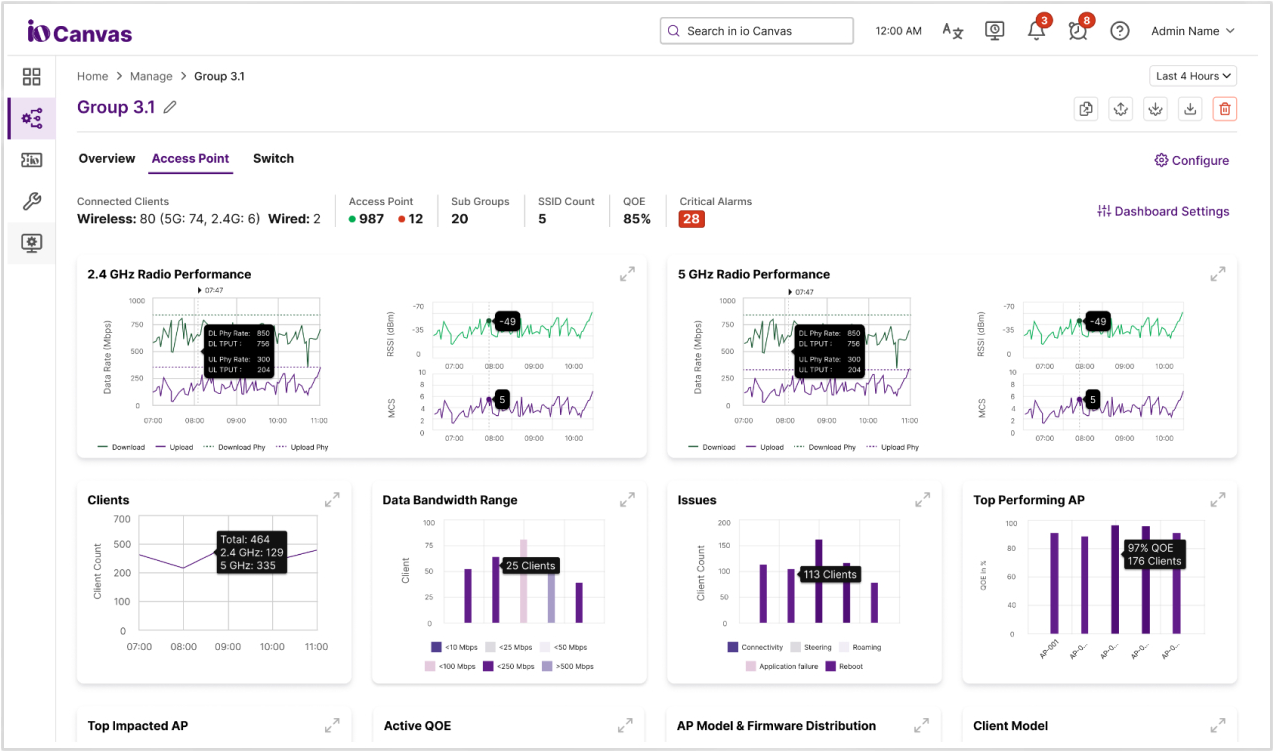
Task: Click the red delete trash icon
Action: pyautogui.click(x=1225, y=109)
